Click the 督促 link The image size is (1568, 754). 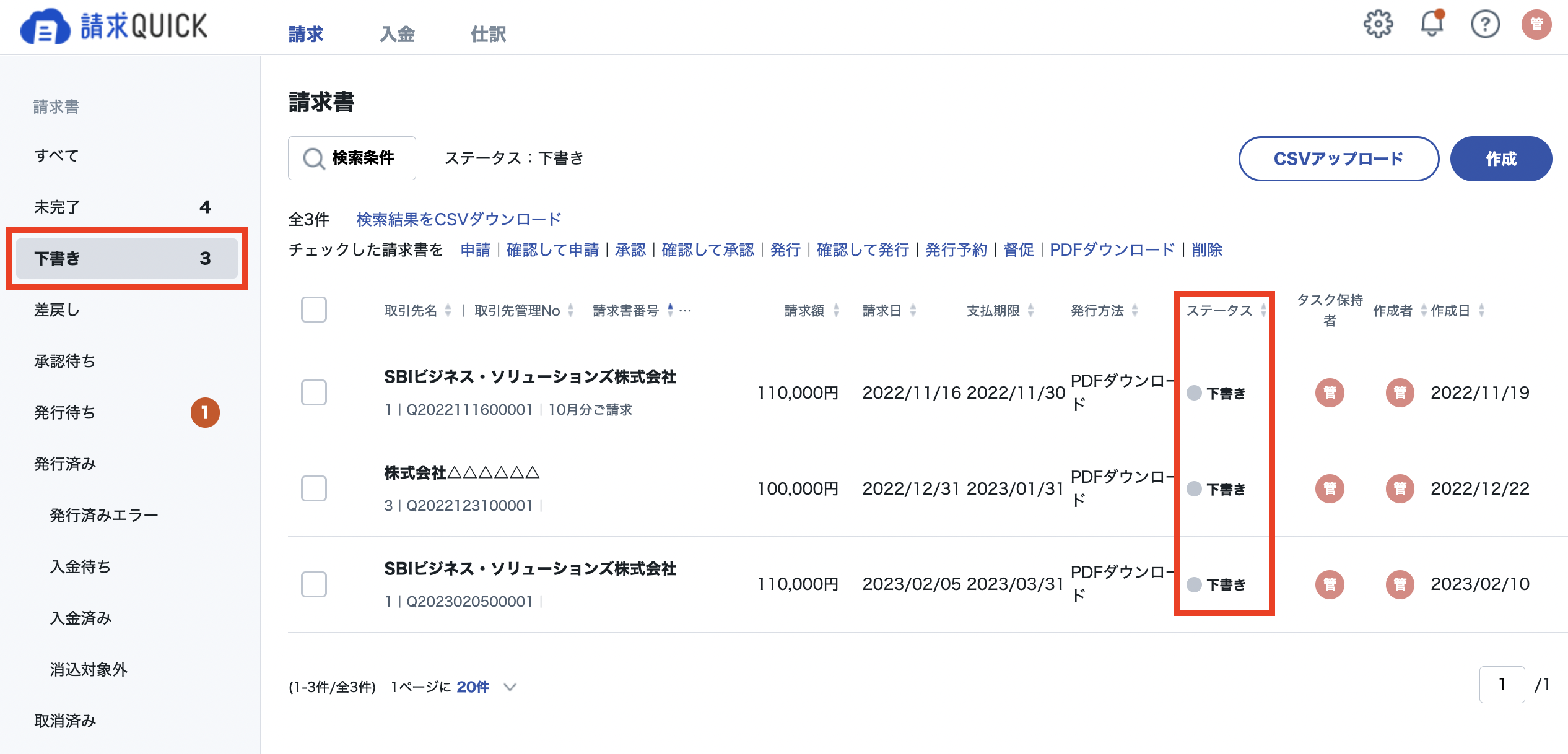1019,249
